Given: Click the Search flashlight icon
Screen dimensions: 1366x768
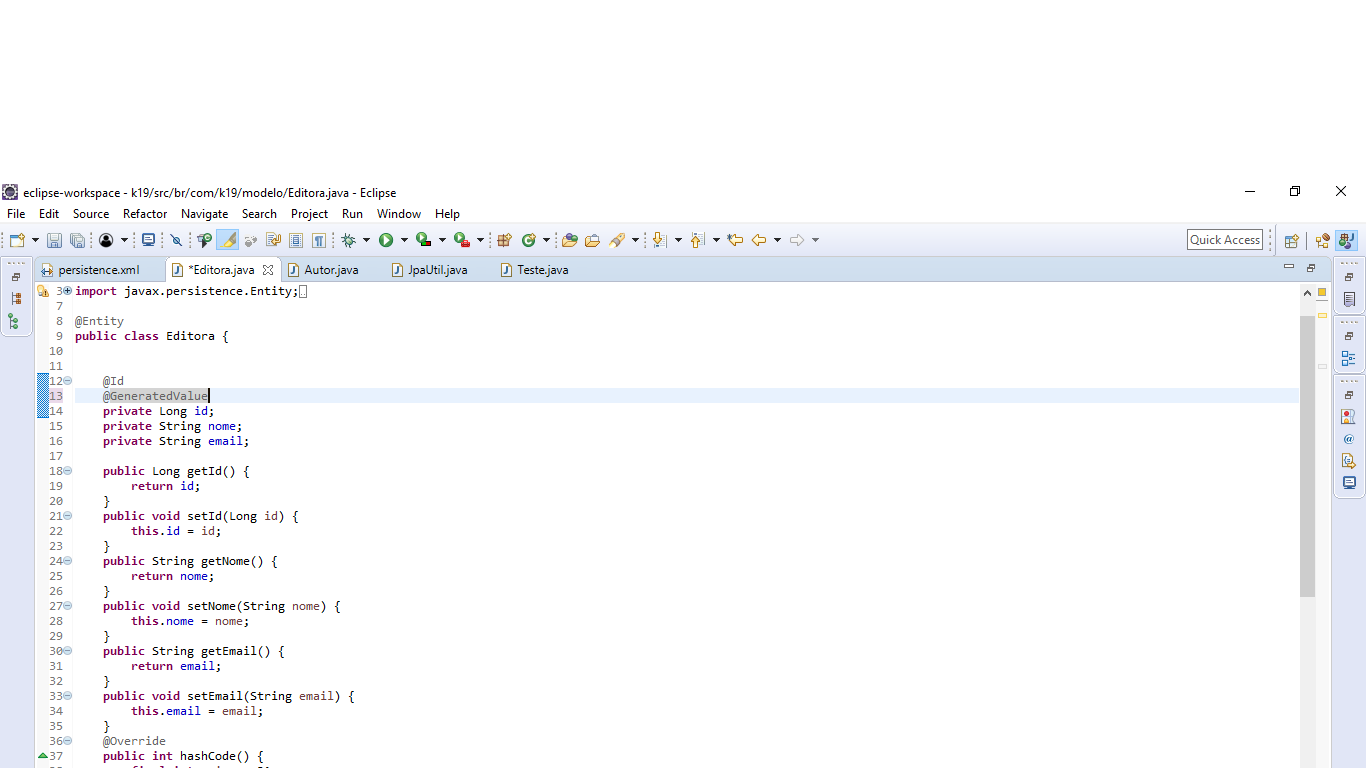Looking at the screenshot, I should (x=617, y=240).
